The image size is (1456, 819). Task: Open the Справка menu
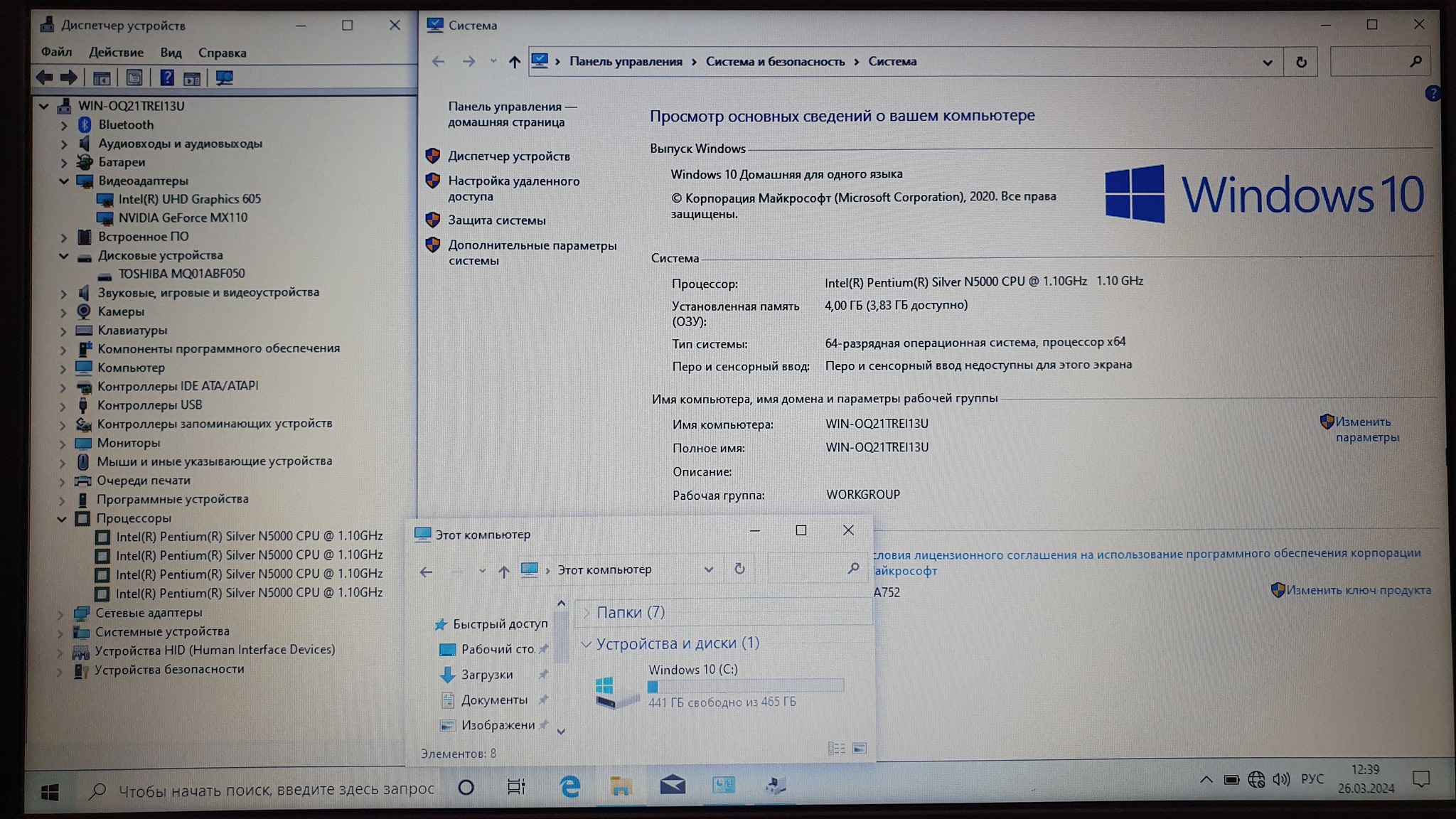pos(222,53)
